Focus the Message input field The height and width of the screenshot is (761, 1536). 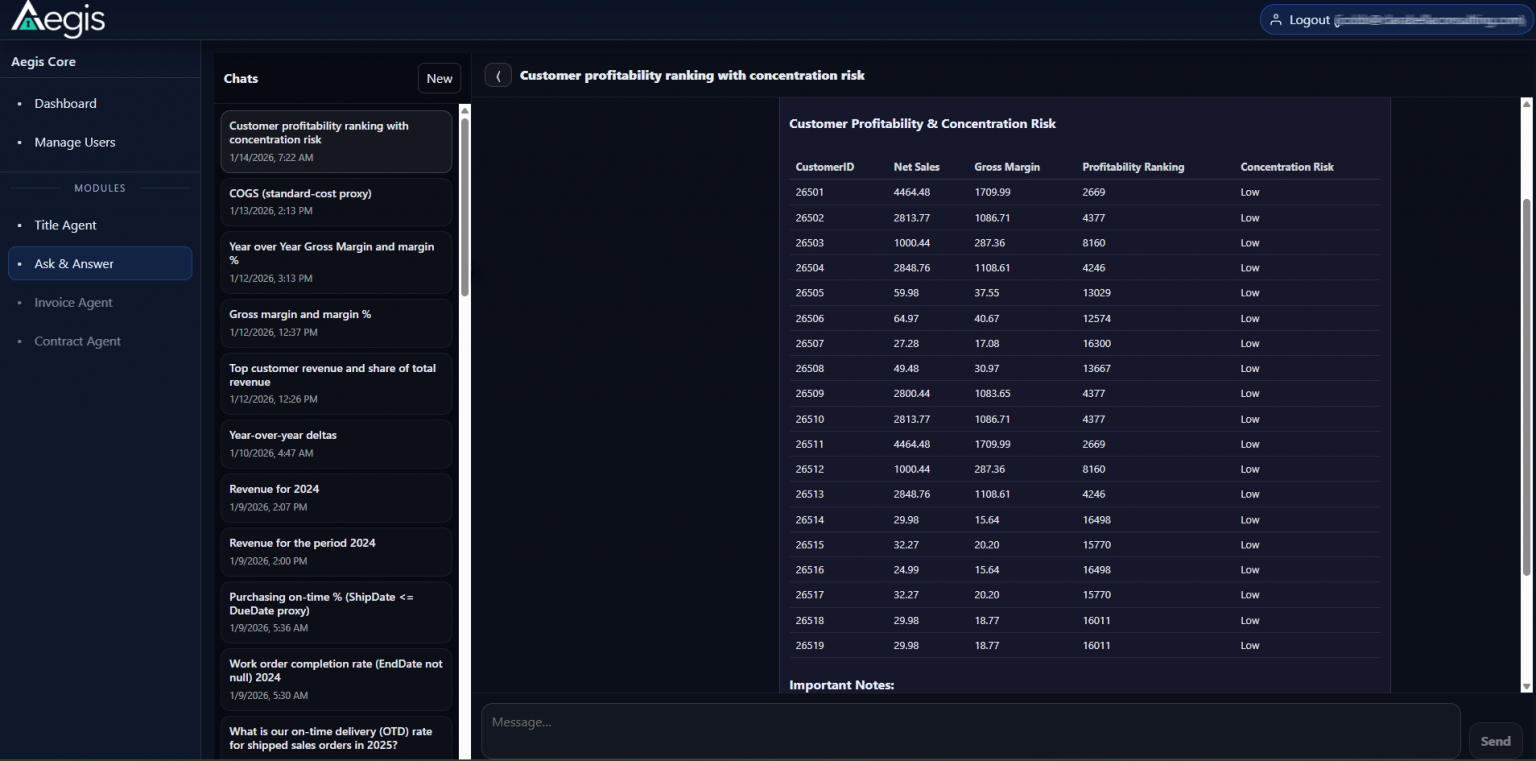tap(970, 731)
